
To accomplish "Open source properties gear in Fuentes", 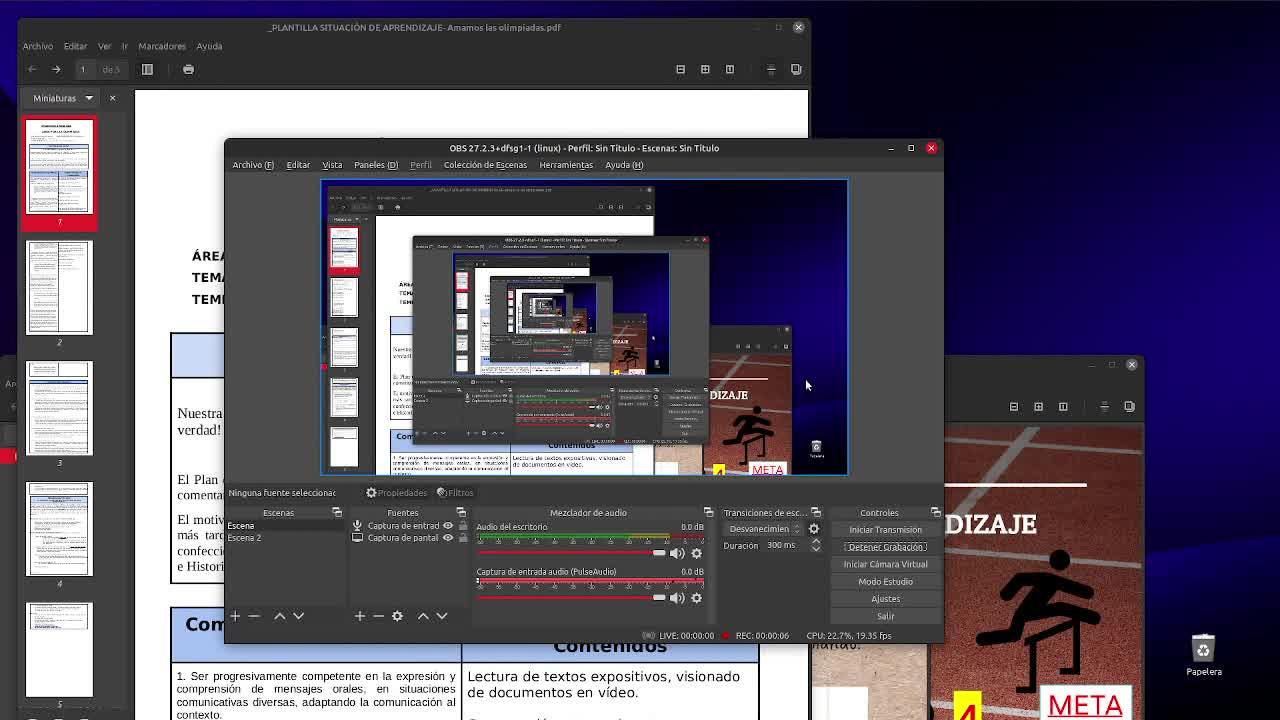I will (x=397, y=616).
